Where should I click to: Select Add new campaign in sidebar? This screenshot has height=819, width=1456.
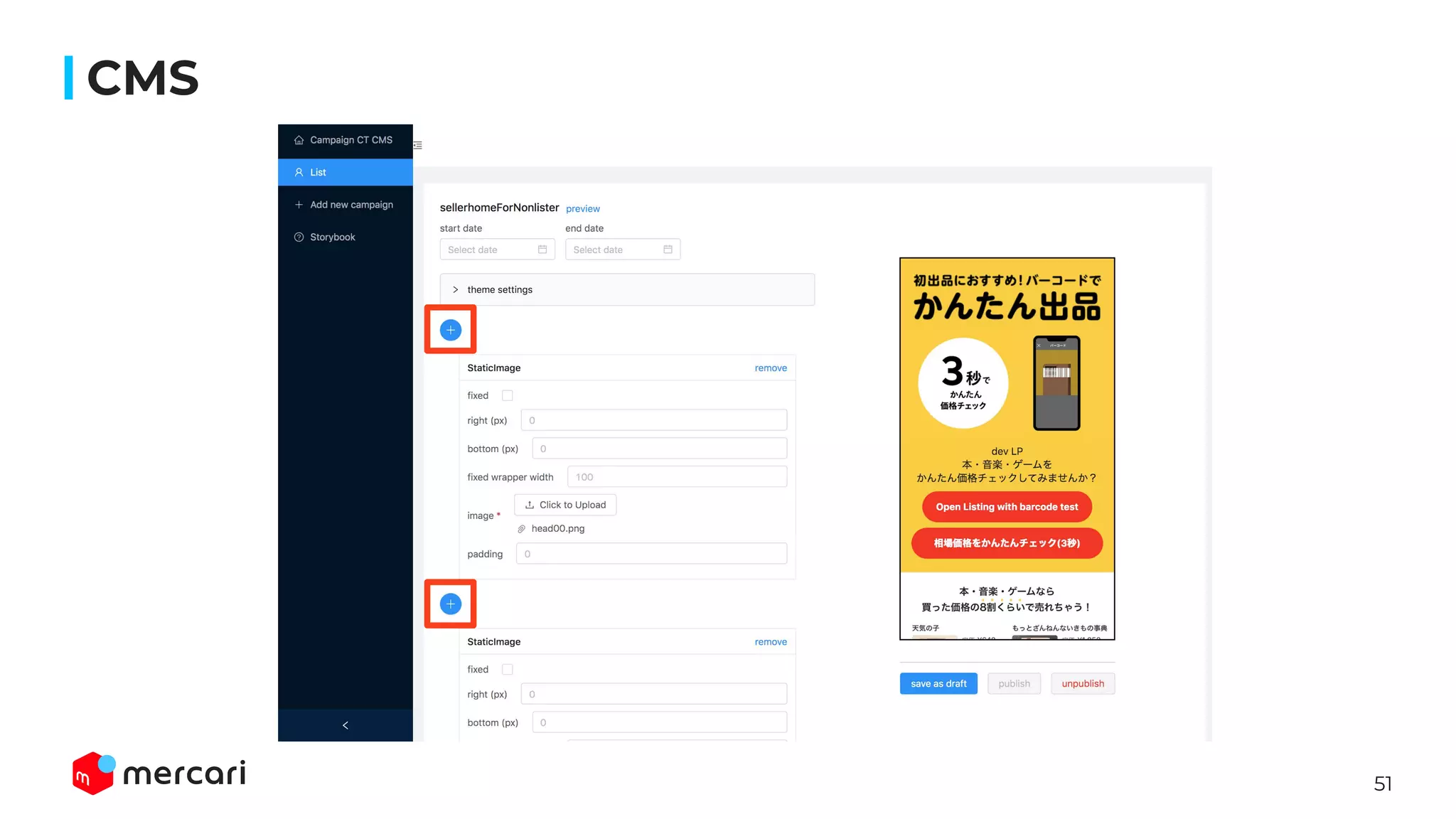click(x=350, y=205)
